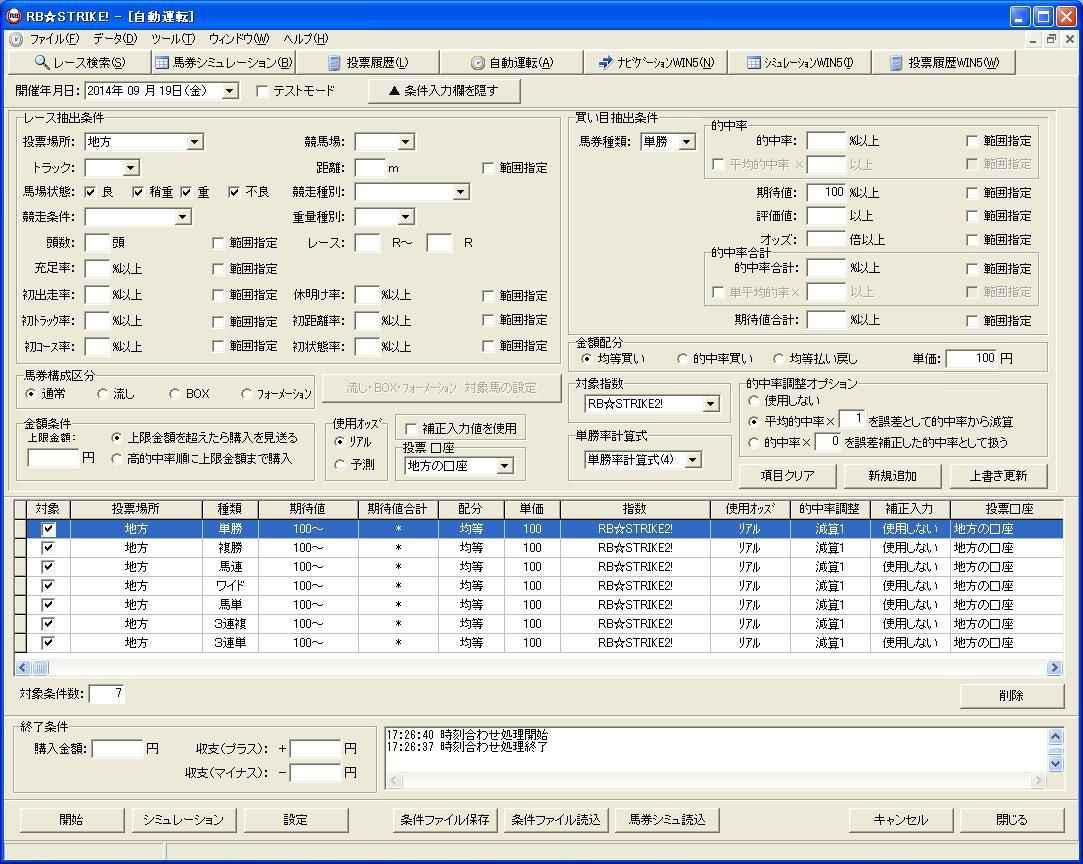Switch to the 投票履歴(L) tab
Screen dimensions: 1083x864
point(367,63)
